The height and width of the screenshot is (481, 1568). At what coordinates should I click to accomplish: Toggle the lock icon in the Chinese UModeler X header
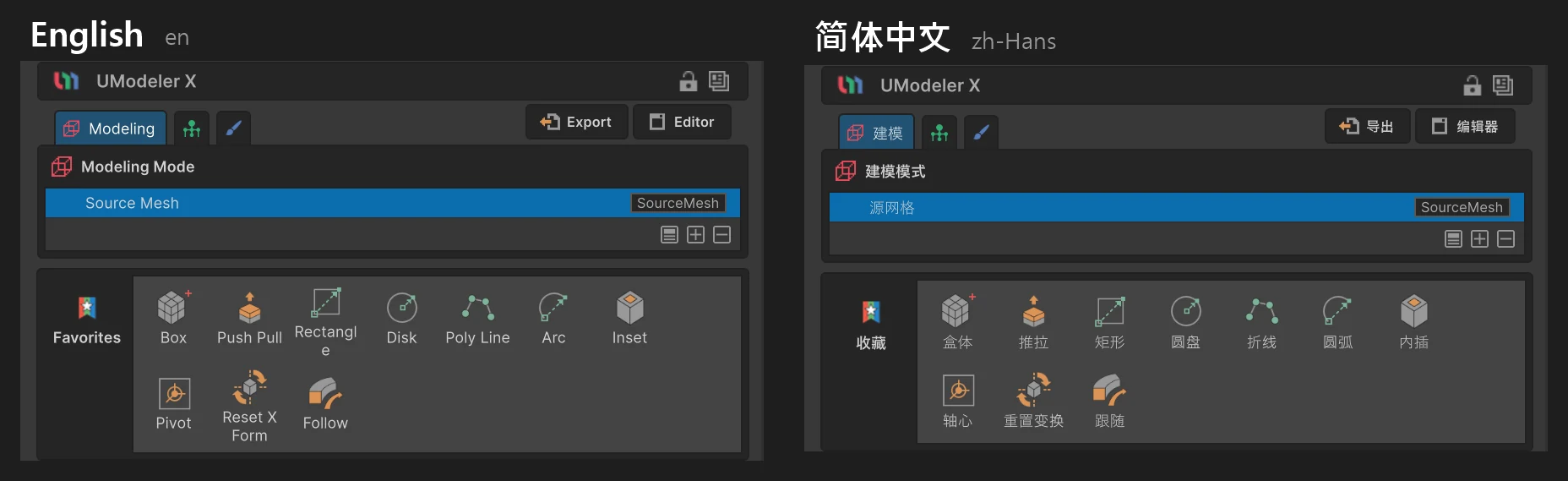(1473, 85)
